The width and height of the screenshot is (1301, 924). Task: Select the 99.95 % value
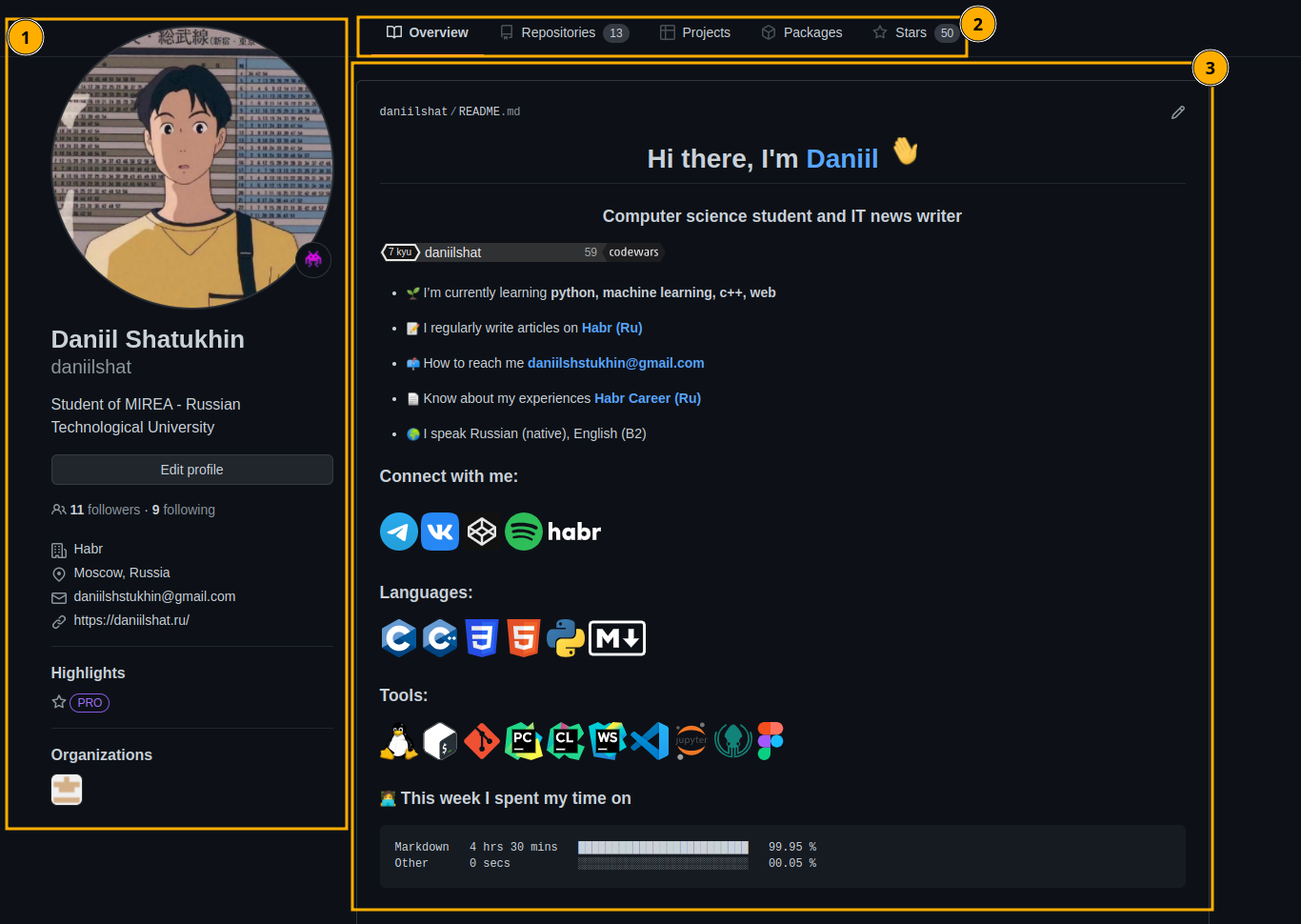(792, 847)
